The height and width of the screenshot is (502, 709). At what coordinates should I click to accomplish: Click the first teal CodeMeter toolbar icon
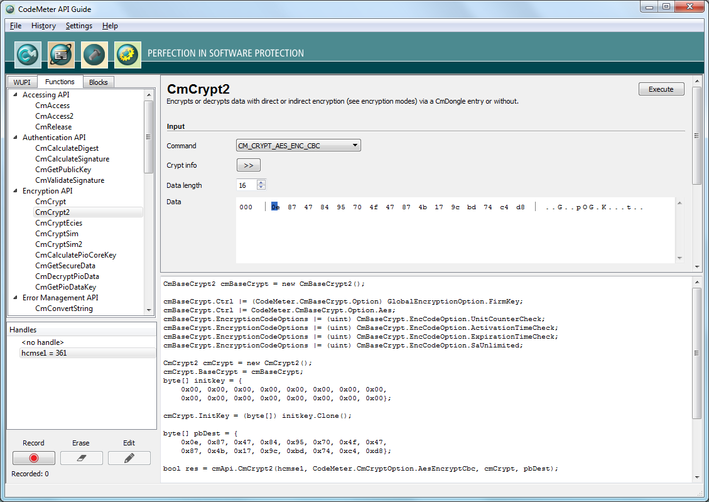point(28,55)
